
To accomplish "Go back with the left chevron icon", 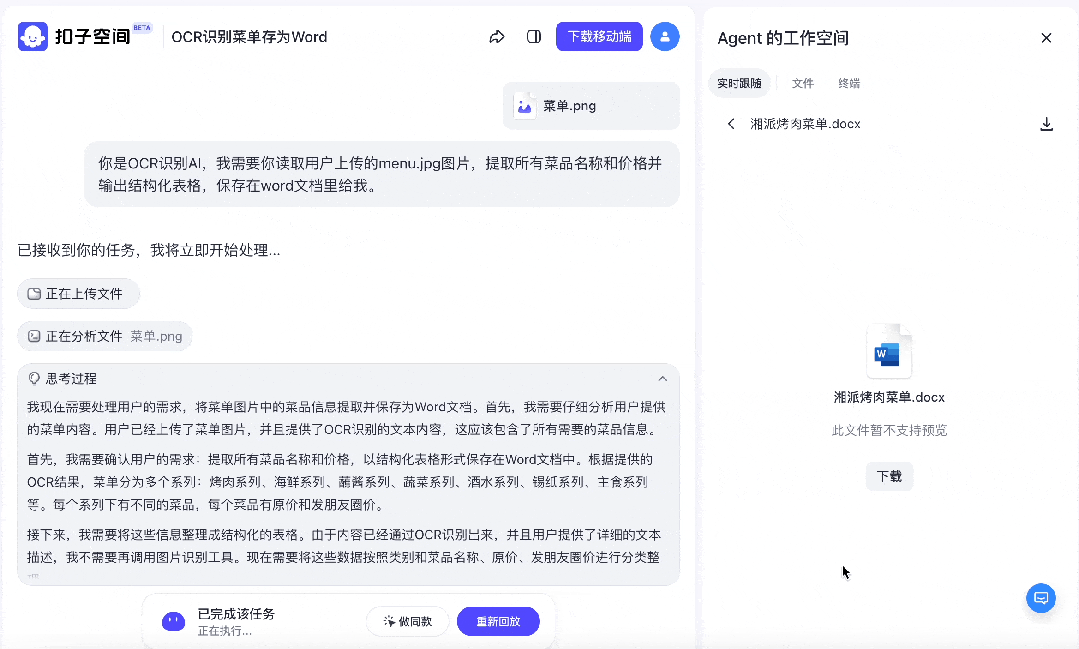I will click(x=731, y=124).
